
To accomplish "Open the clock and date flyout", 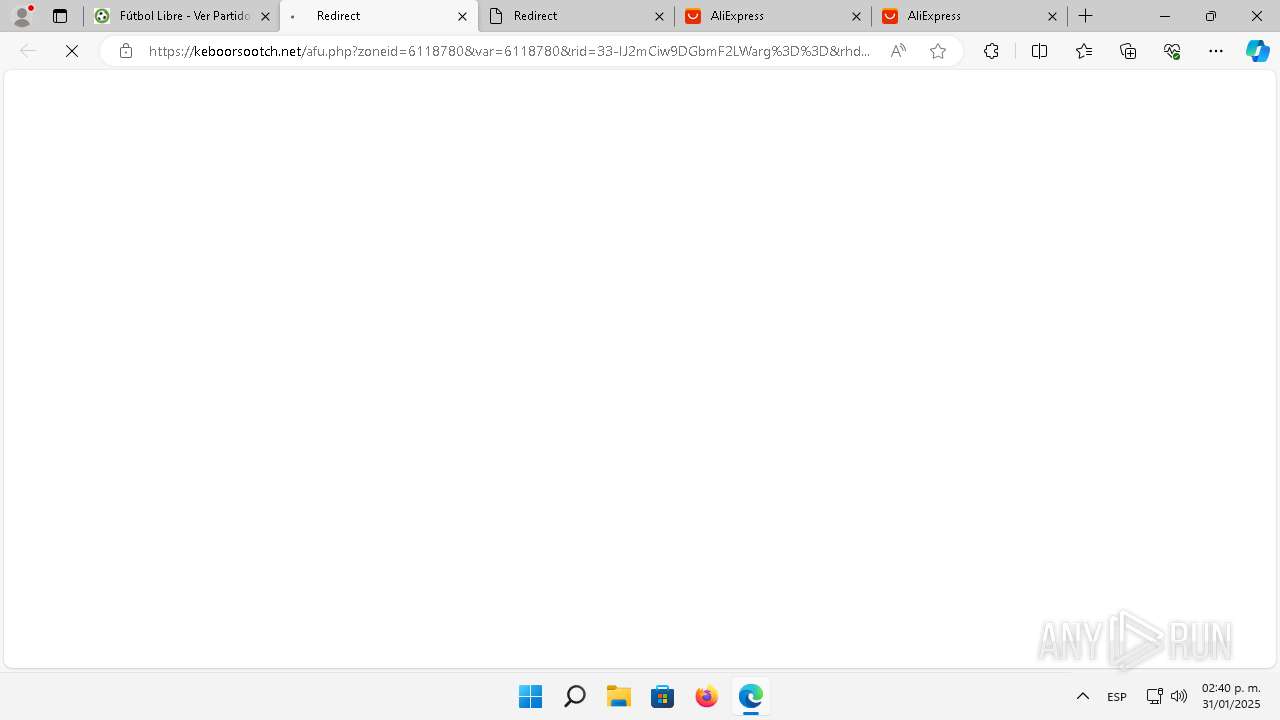I will [1231, 696].
